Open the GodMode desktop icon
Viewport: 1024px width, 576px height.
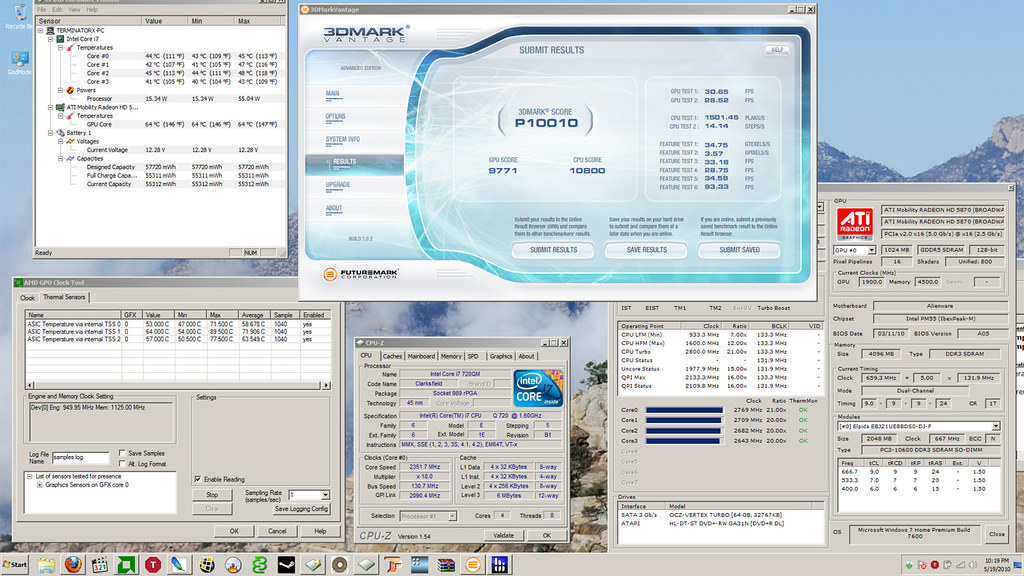19,62
